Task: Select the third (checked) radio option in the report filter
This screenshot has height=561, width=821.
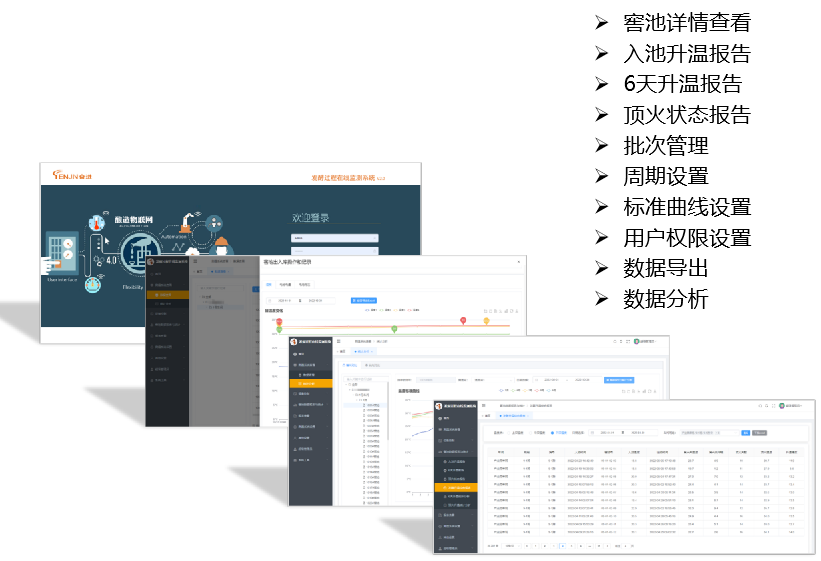Action: 553,433
